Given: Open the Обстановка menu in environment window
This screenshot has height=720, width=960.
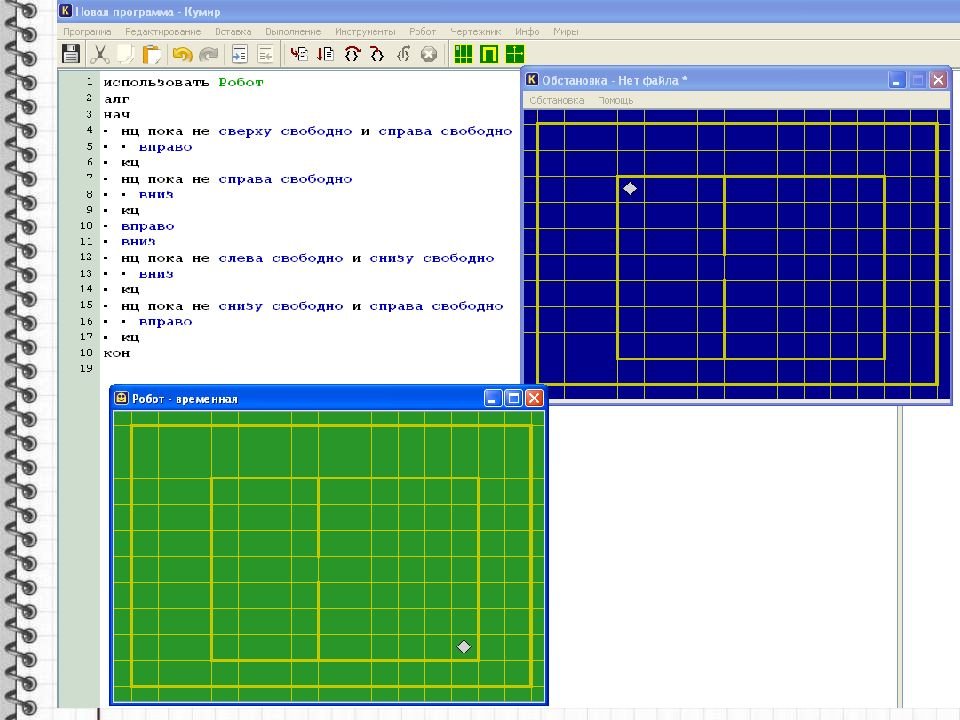Looking at the screenshot, I should [556, 100].
